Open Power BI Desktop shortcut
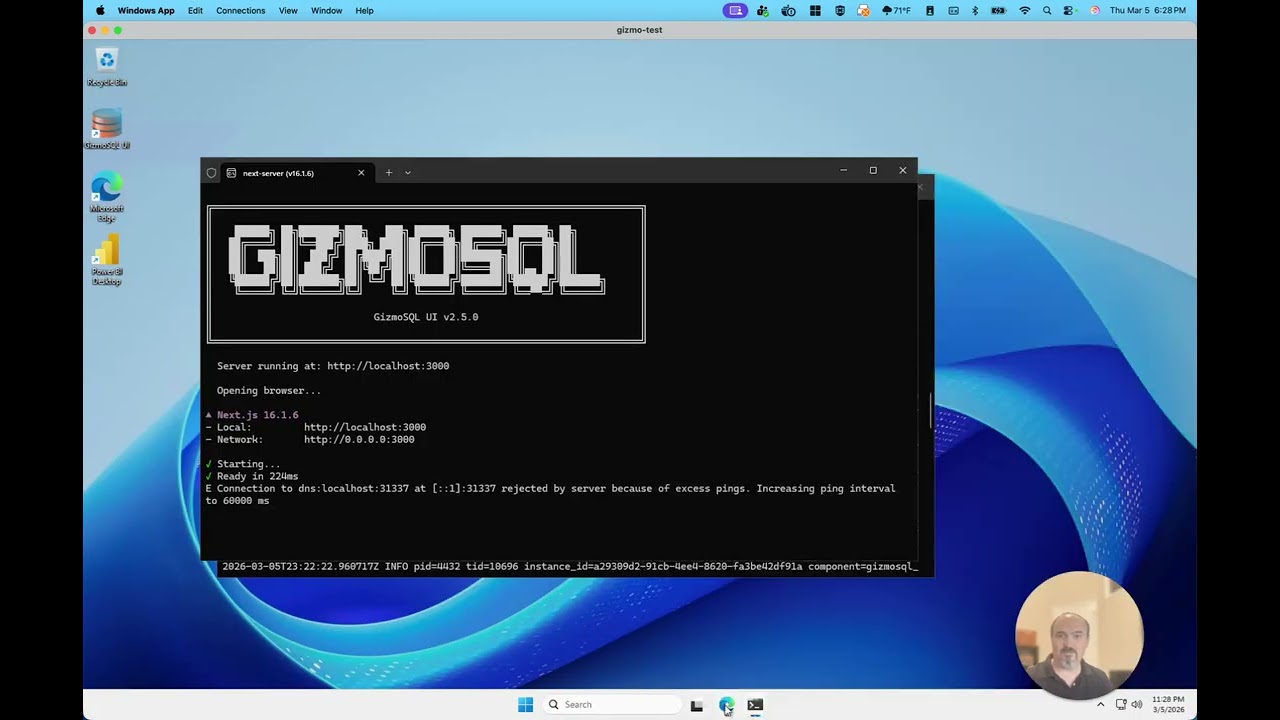This screenshot has height=720, width=1280. pyautogui.click(x=107, y=261)
